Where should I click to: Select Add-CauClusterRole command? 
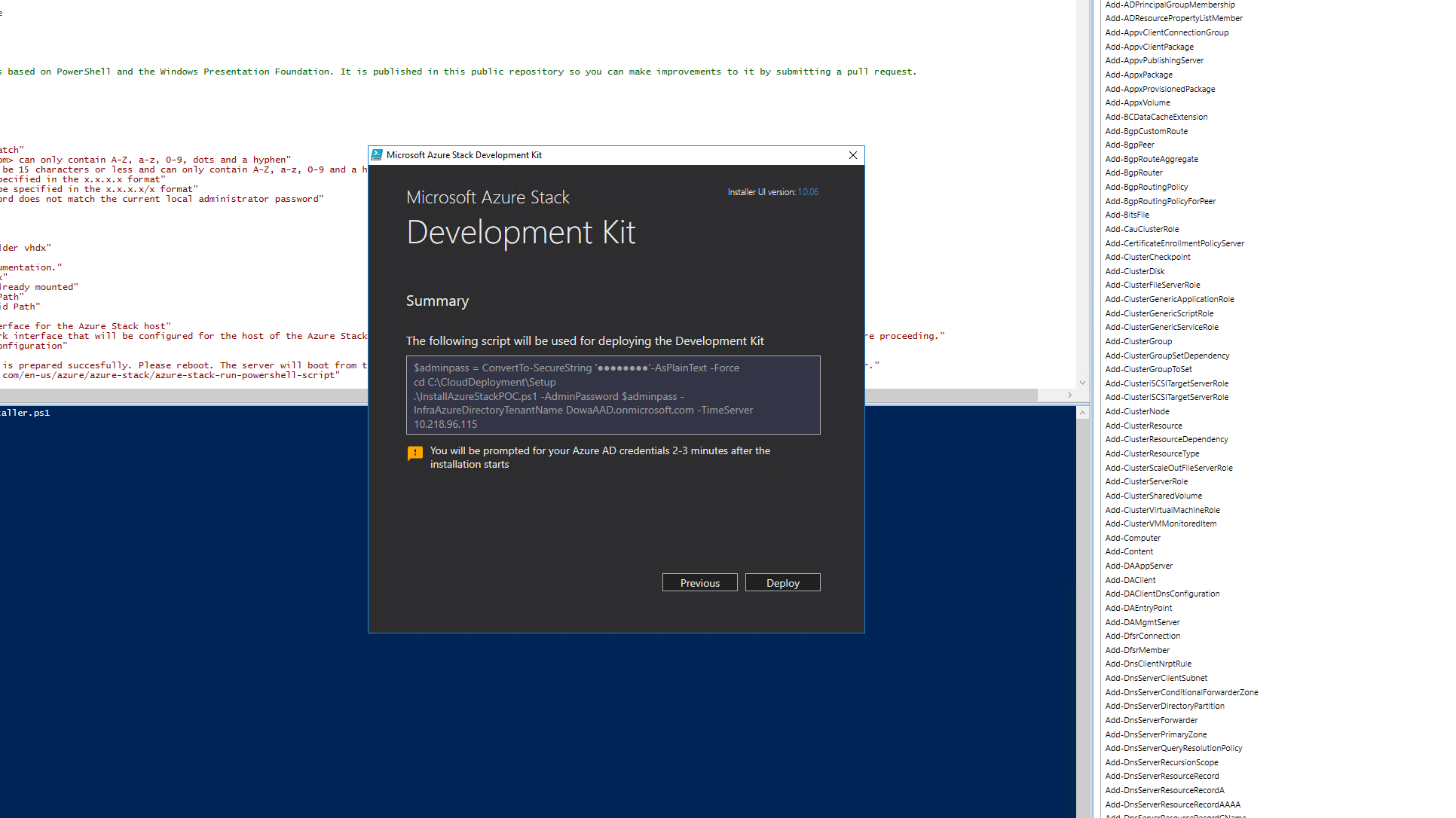[1142, 229]
